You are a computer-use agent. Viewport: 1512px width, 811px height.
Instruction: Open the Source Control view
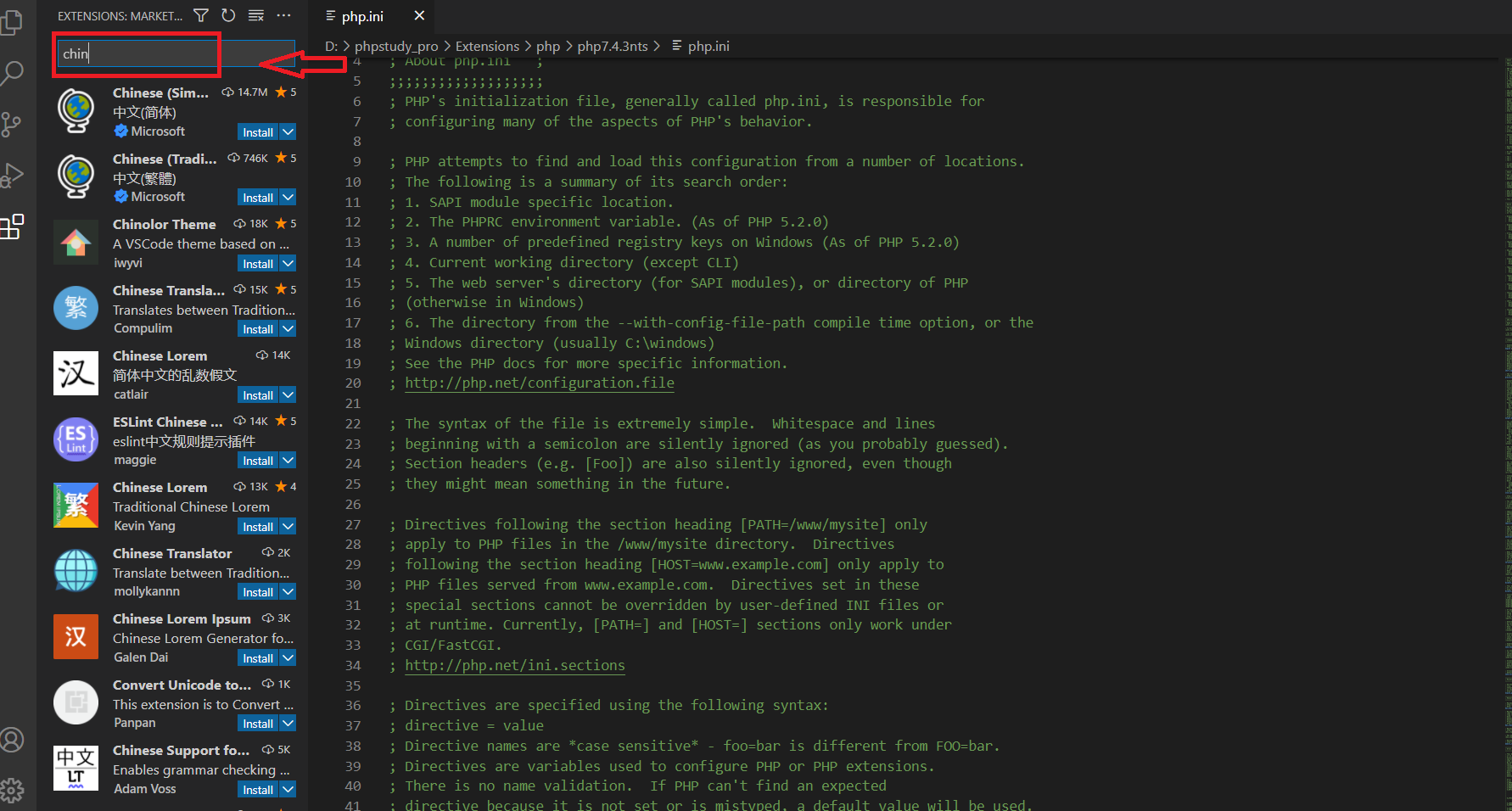[14, 124]
